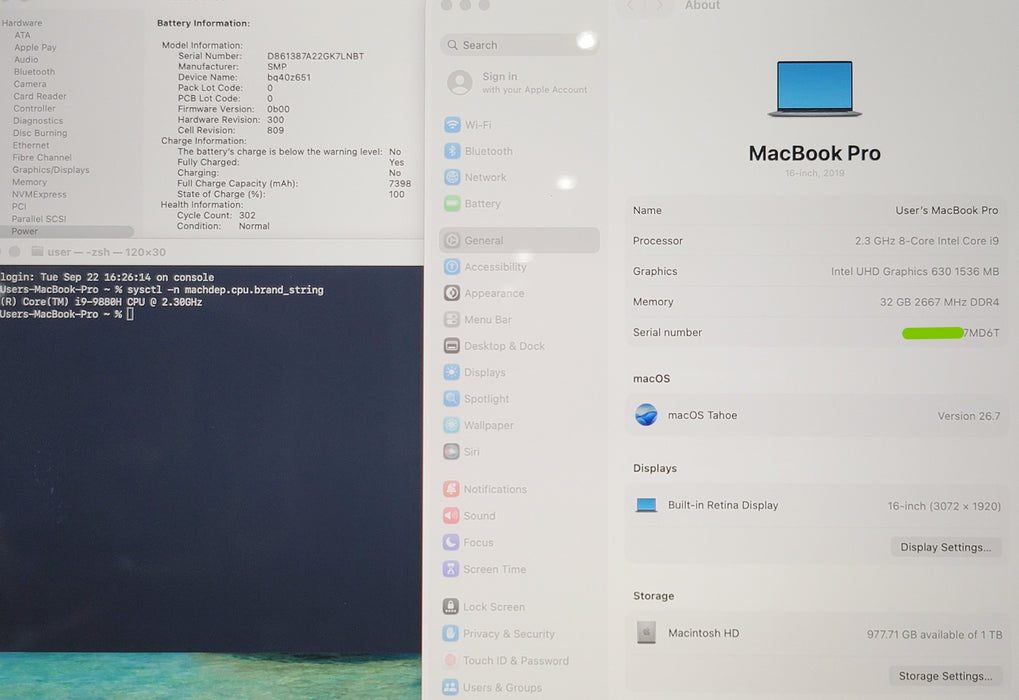
Task: Click the MacBook Pro laptop image
Action: 815,89
